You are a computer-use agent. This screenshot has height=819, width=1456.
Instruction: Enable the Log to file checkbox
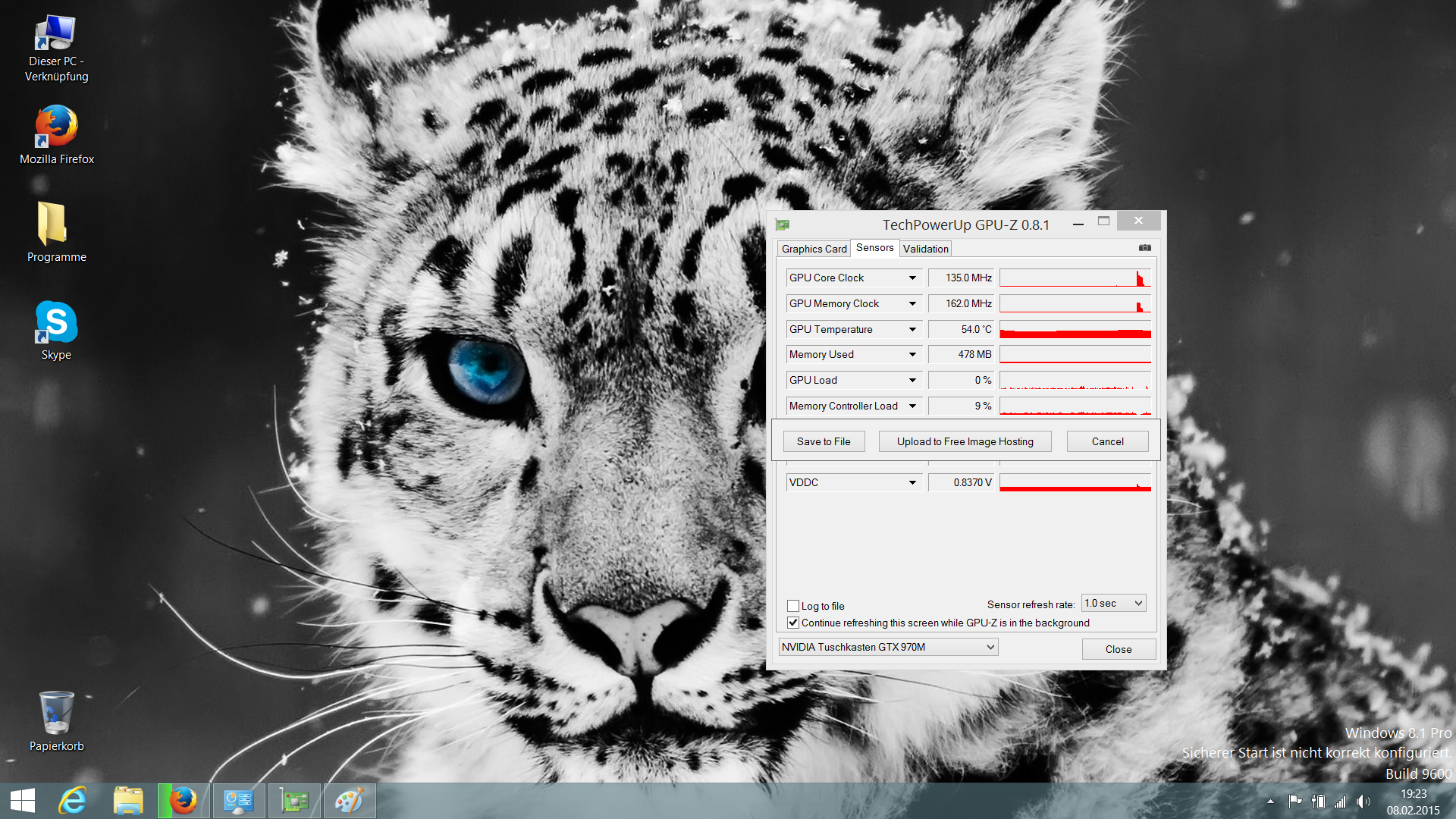point(793,606)
